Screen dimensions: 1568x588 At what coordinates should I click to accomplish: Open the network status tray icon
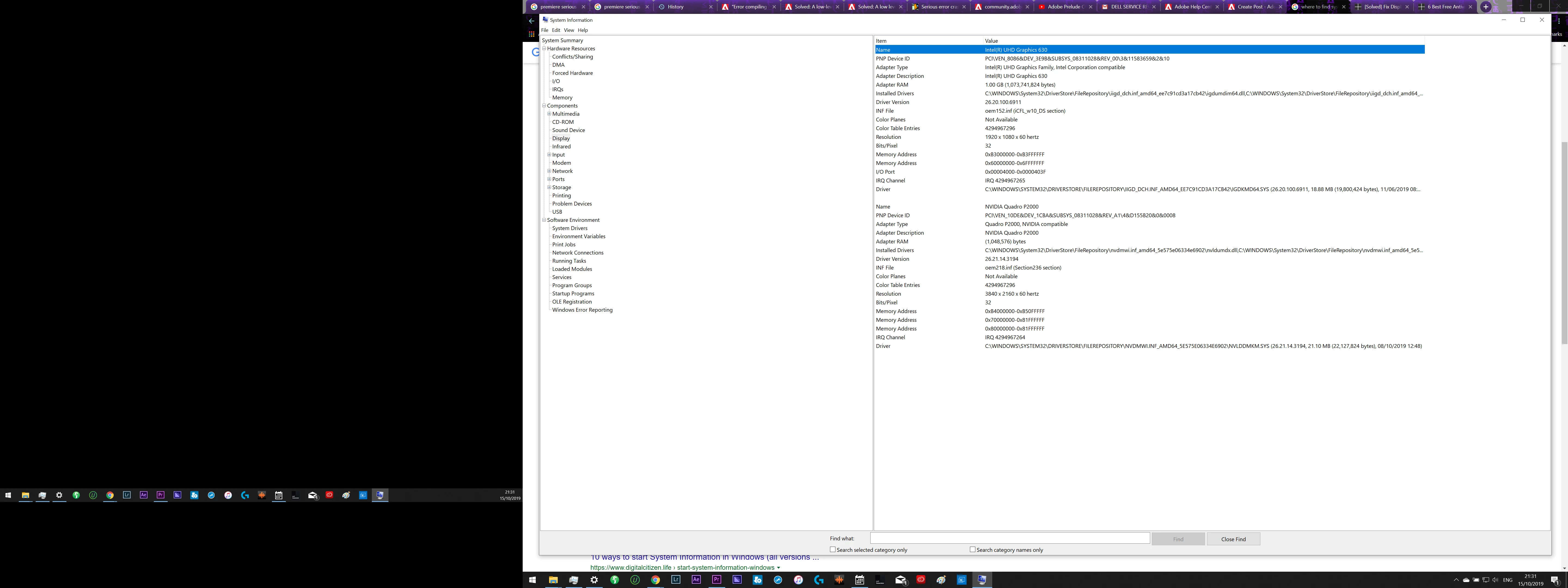coord(1486,580)
